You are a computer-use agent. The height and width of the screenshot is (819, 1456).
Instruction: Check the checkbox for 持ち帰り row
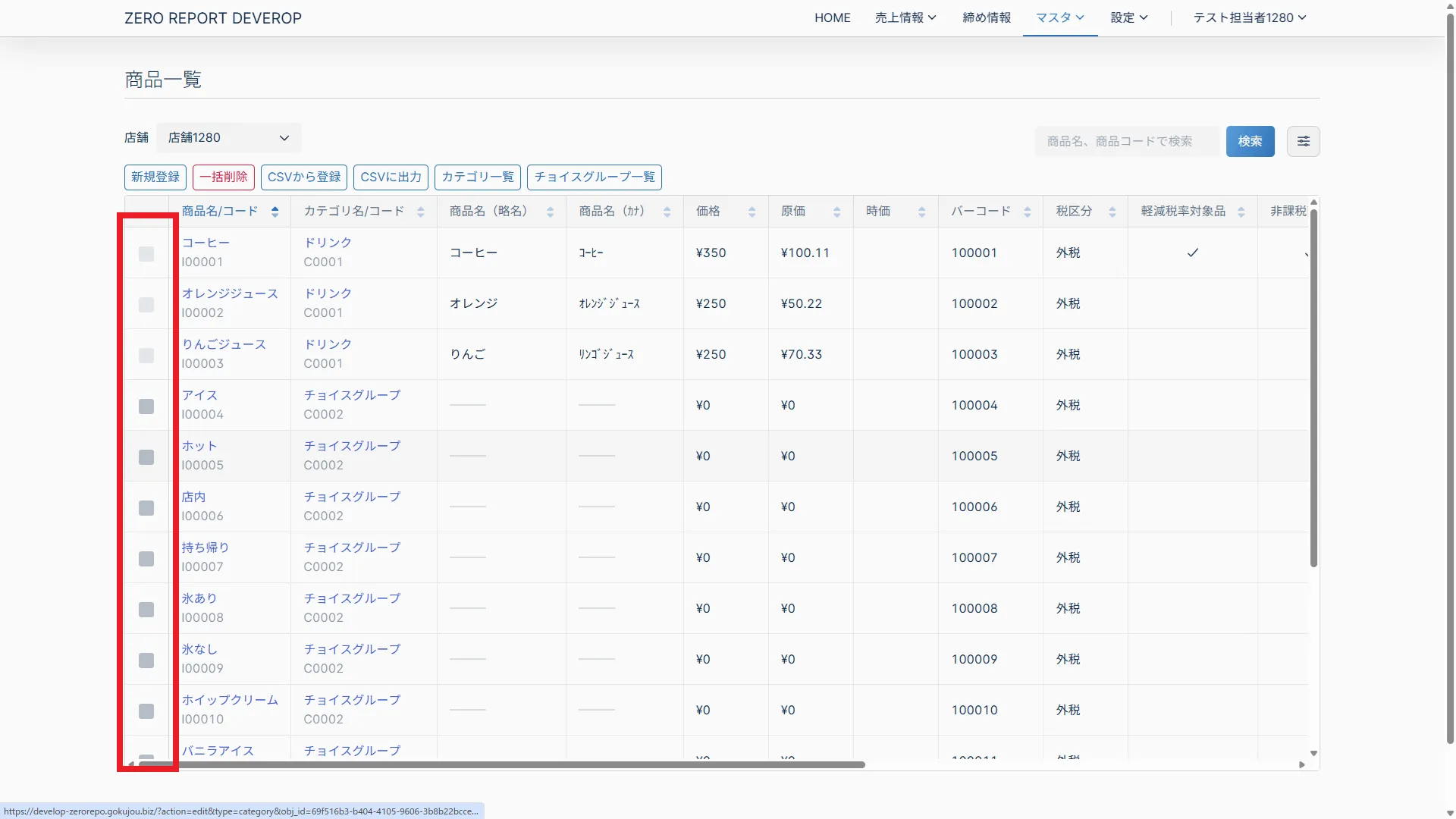click(x=146, y=559)
